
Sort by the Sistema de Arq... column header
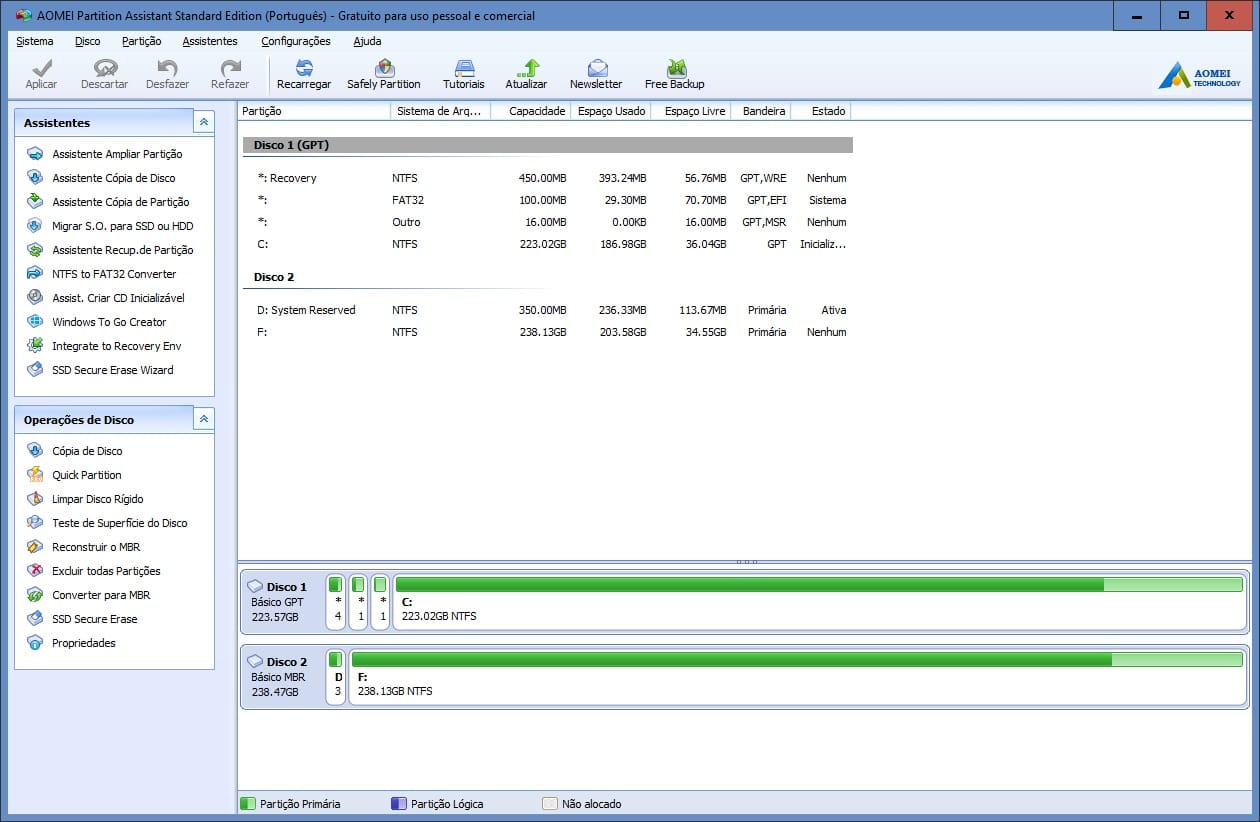440,111
